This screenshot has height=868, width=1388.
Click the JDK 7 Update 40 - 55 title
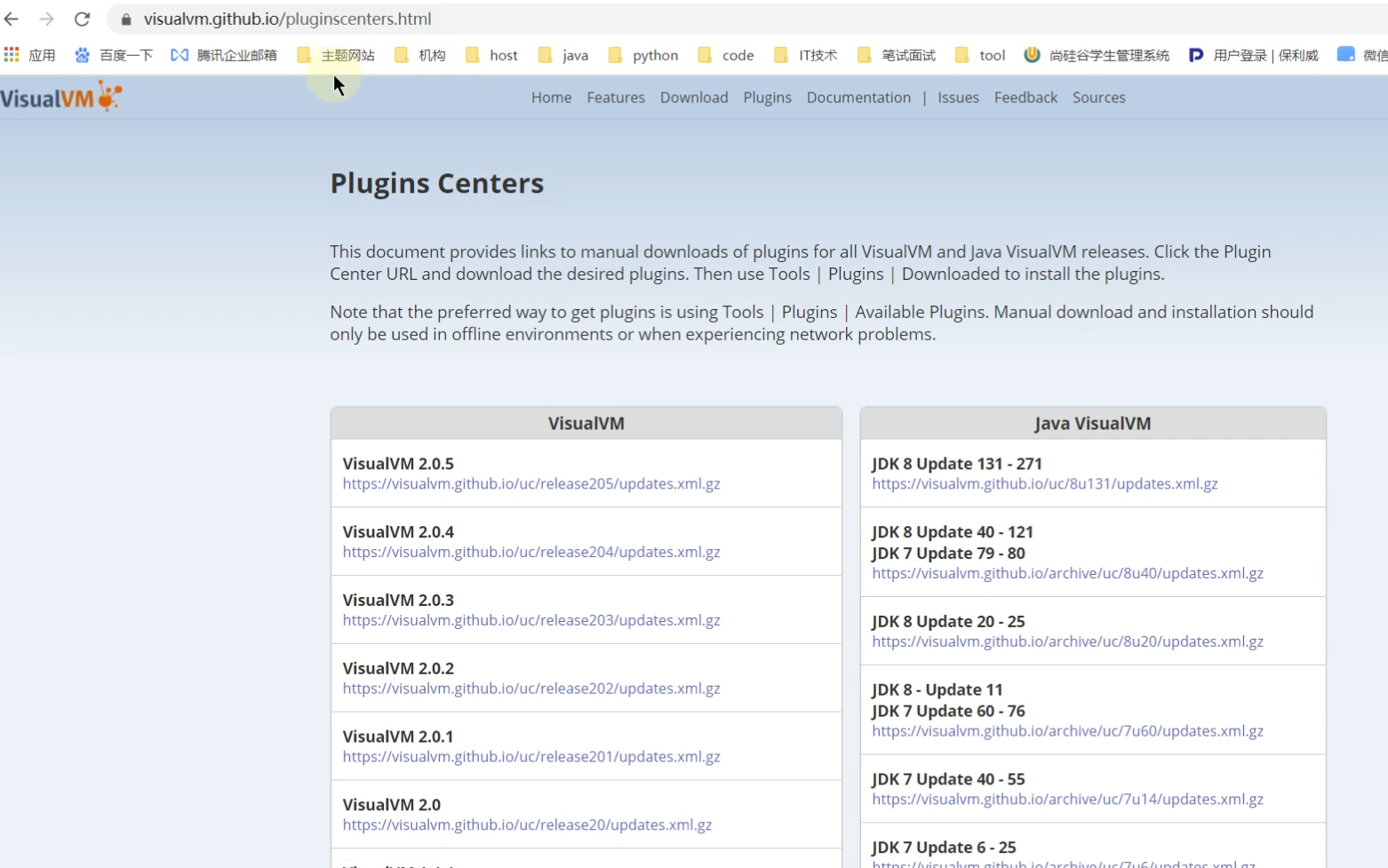click(948, 780)
